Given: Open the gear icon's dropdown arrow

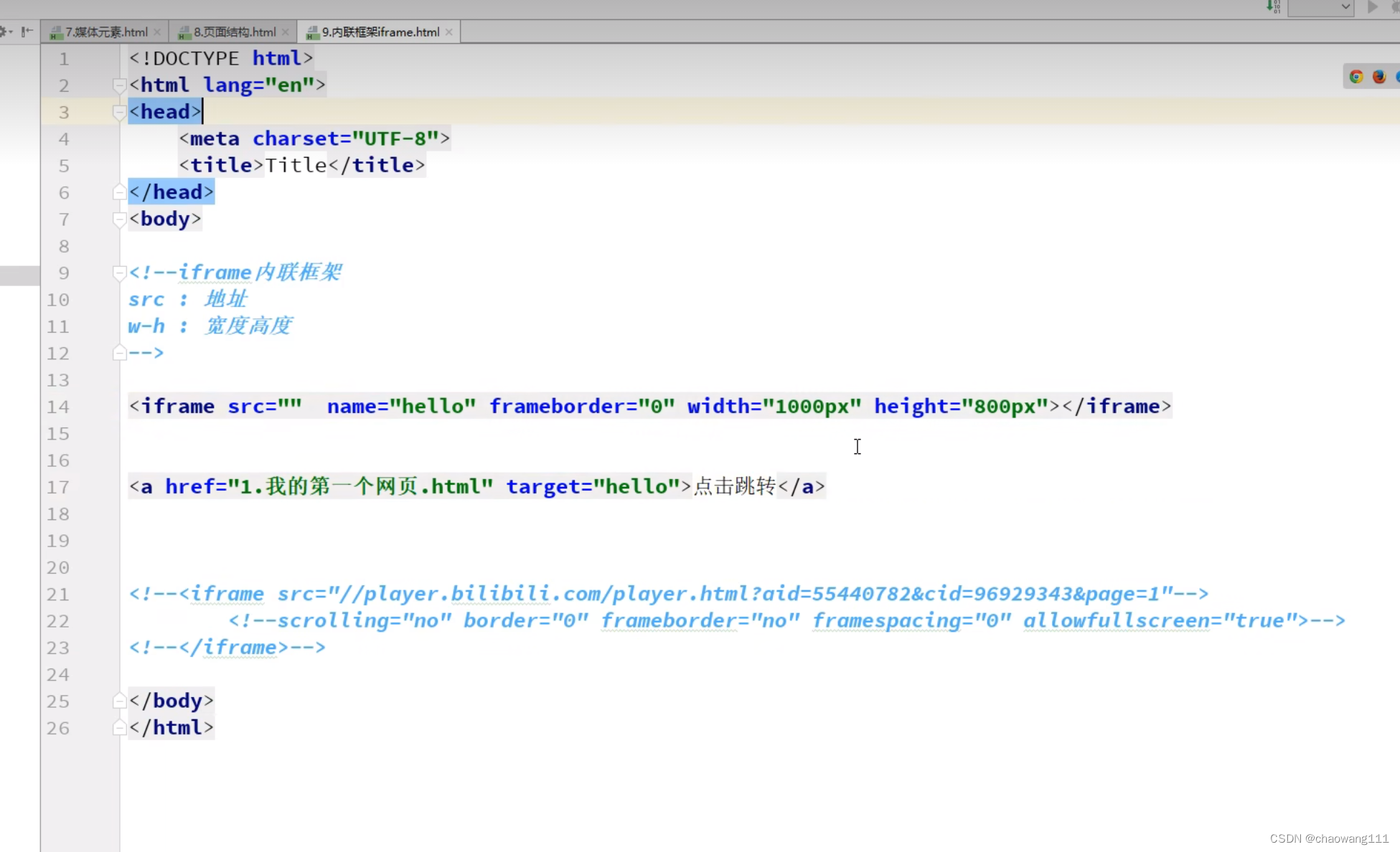Looking at the screenshot, I should pos(11,33).
